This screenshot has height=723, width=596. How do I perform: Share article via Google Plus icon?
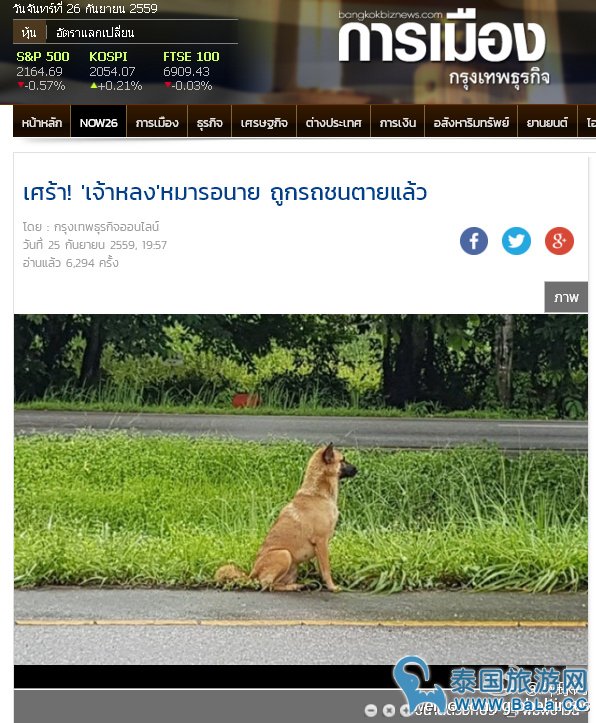click(x=559, y=241)
